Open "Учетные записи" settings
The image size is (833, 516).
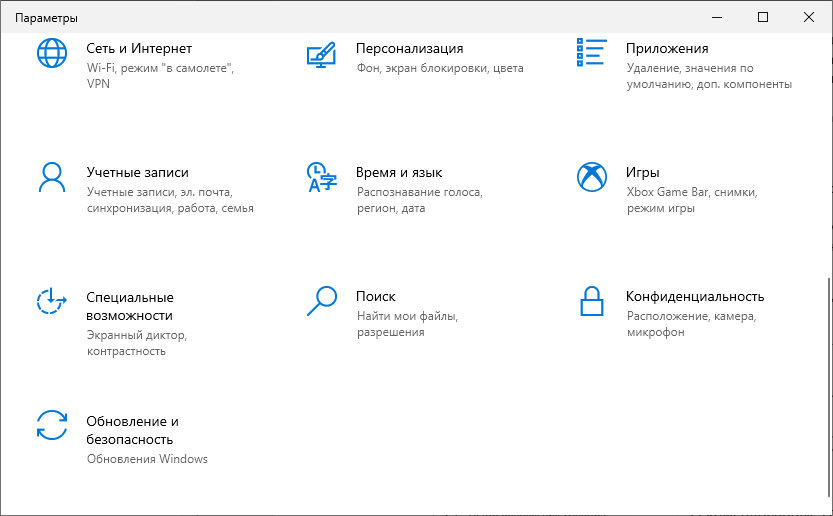click(138, 172)
